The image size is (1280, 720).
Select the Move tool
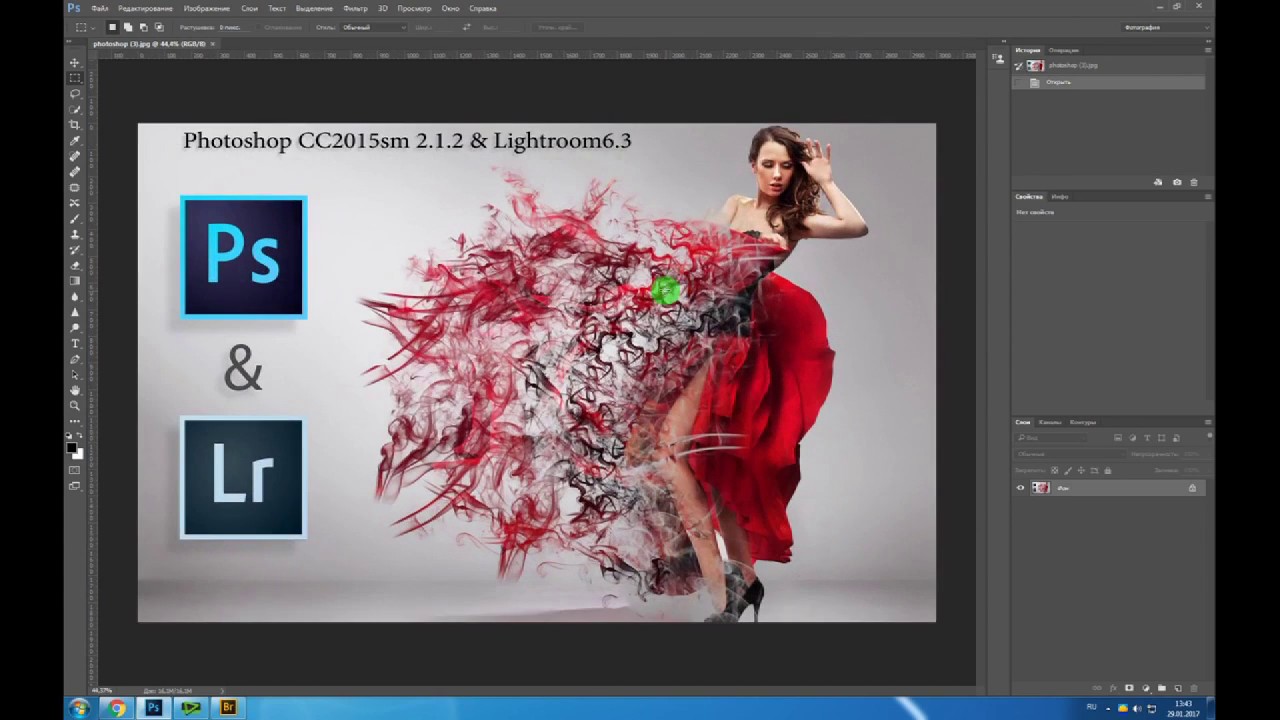coord(75,63)
